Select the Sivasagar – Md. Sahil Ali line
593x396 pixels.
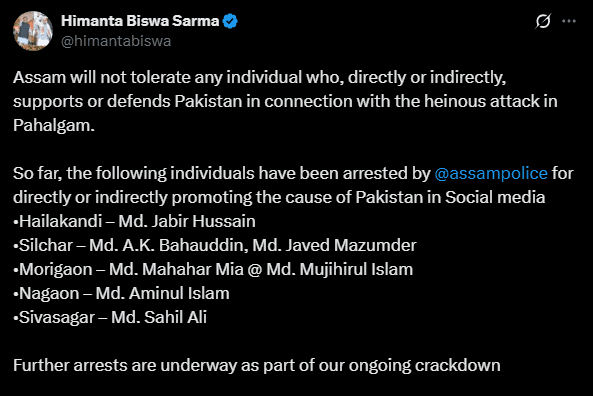tap(110, 317)
